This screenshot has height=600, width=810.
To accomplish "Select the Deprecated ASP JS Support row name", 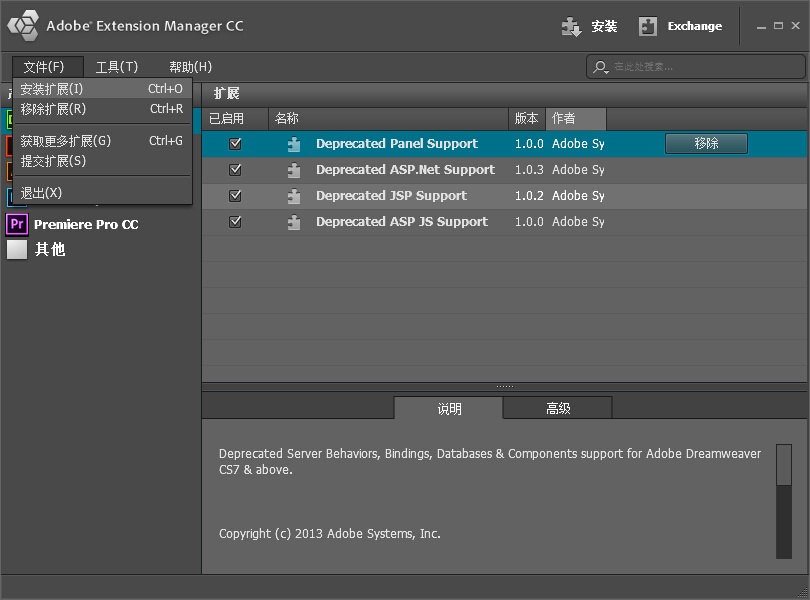I will (402, 222).
